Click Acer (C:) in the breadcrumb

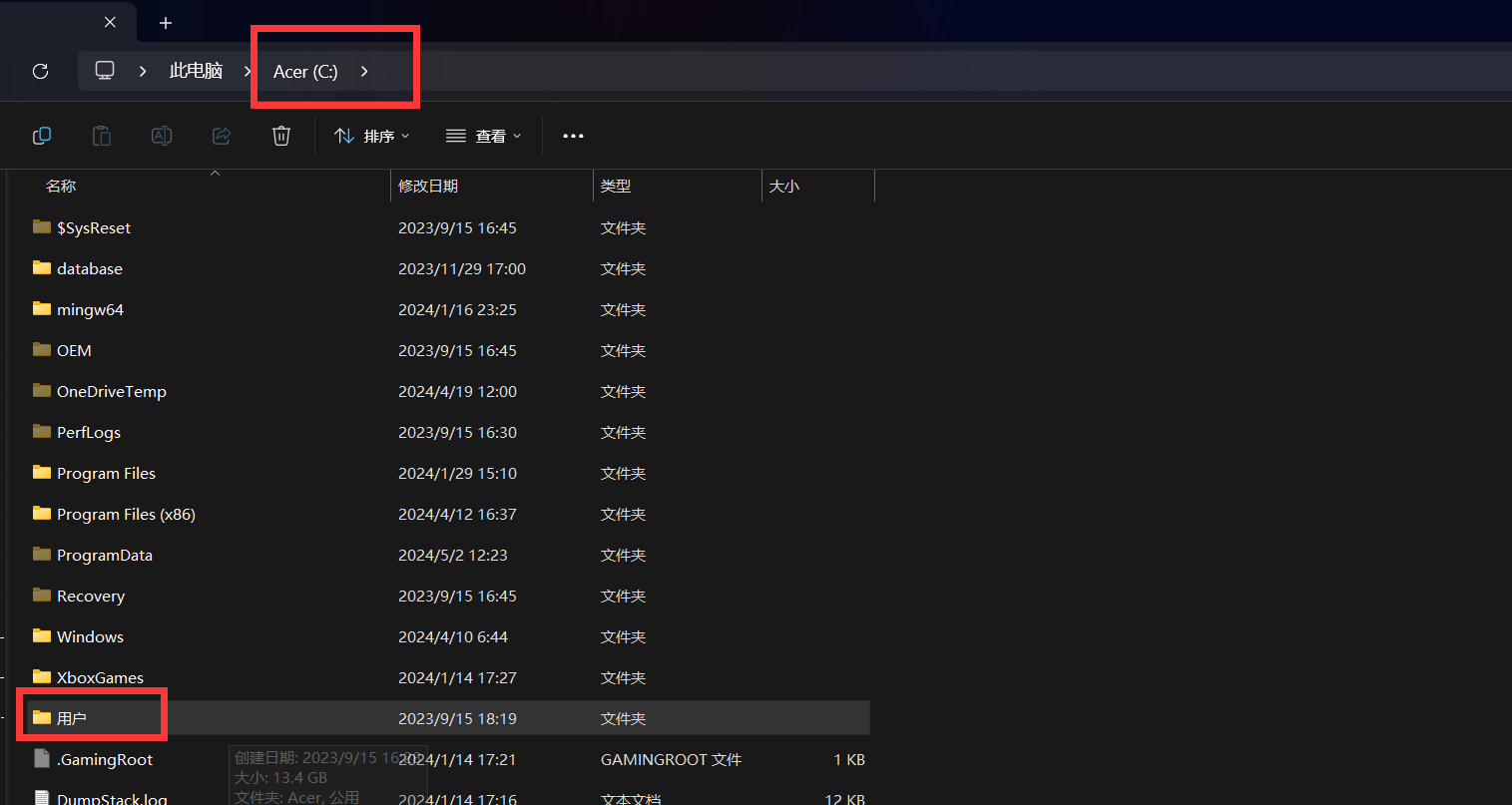click(x=305, y=72)
